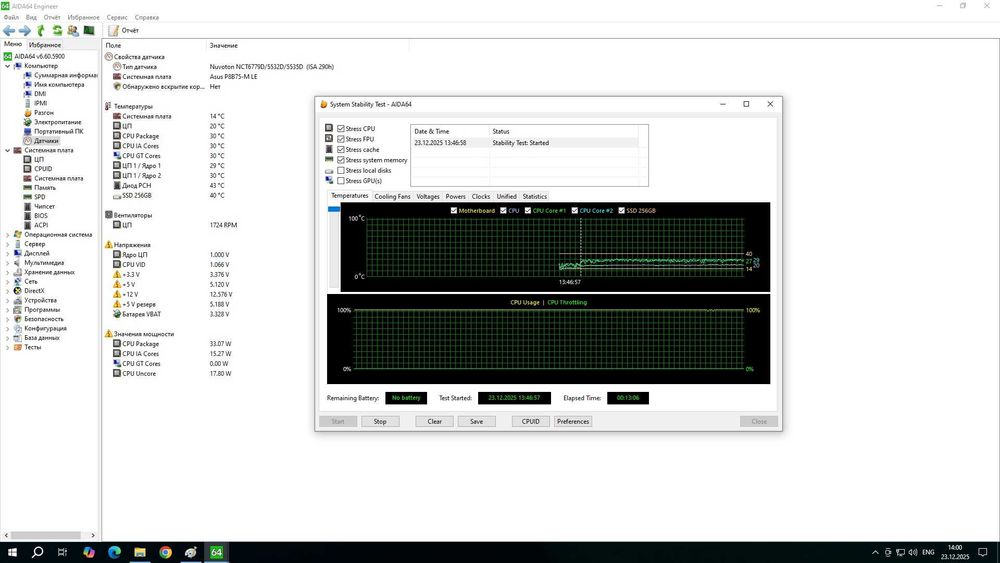Click the green monitor toolbar icon

[89, 31]
